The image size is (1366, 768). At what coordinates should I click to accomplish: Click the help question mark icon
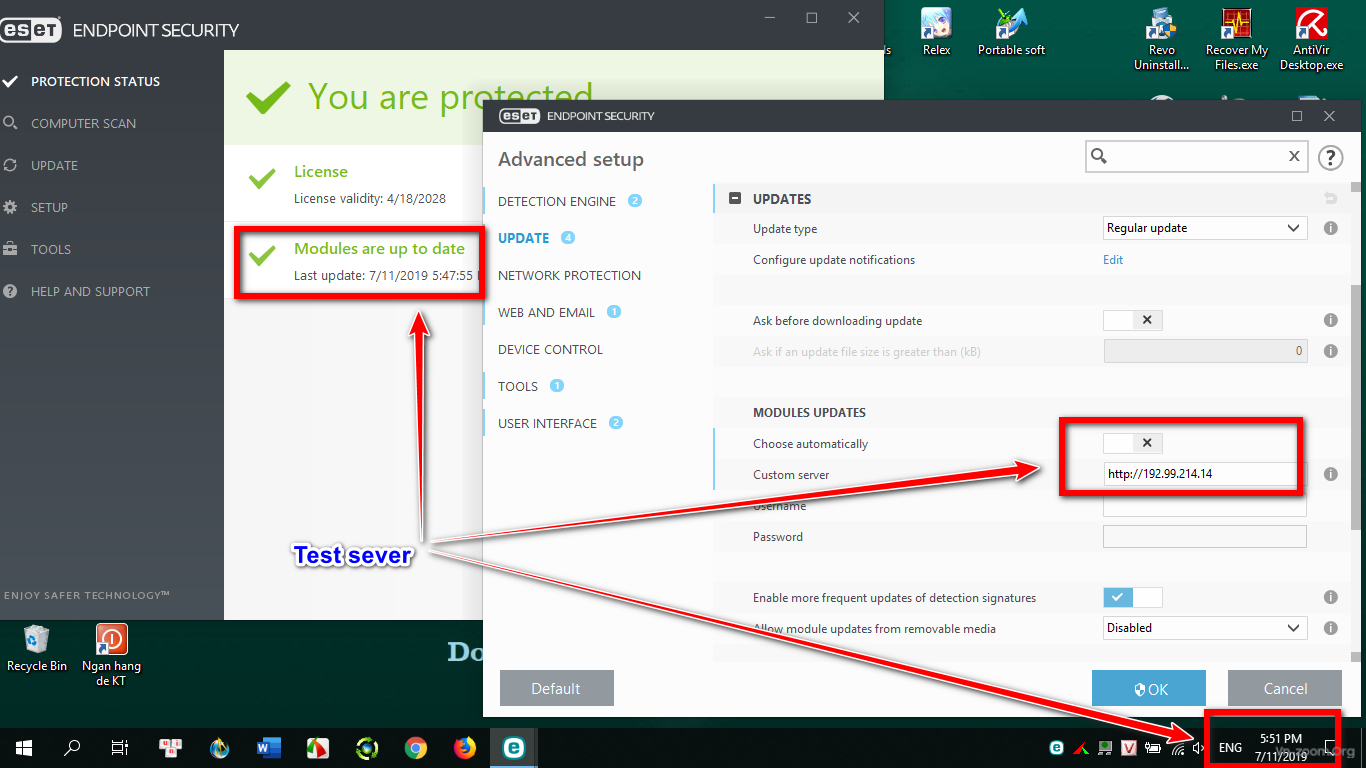pyautogui.click(x=1330, y=157)
